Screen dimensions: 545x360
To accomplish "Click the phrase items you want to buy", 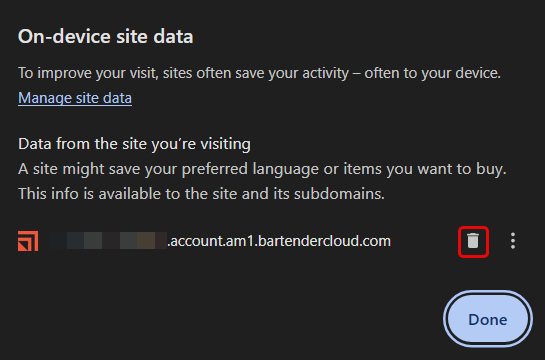I will coord(425,169).
